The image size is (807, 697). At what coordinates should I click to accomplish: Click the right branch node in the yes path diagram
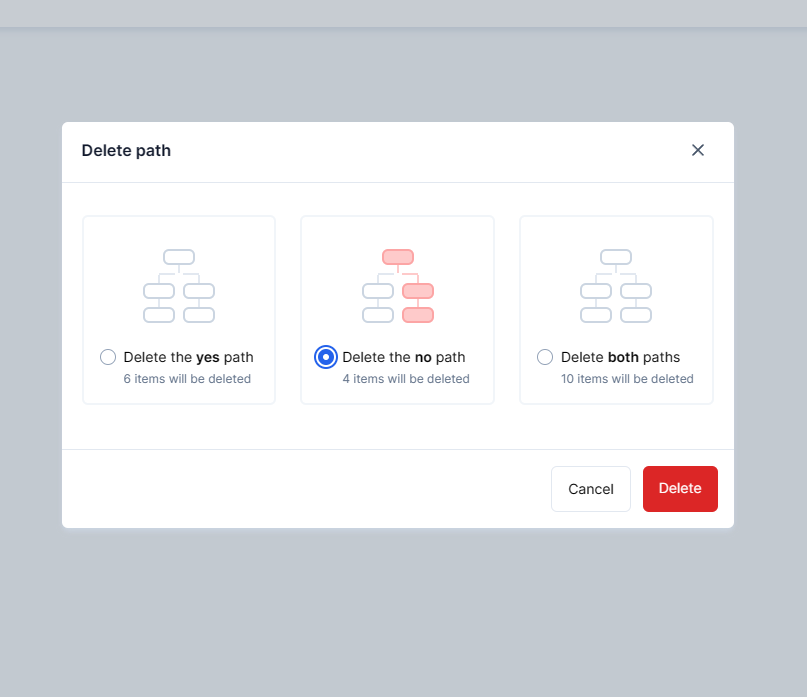[199, 291]
